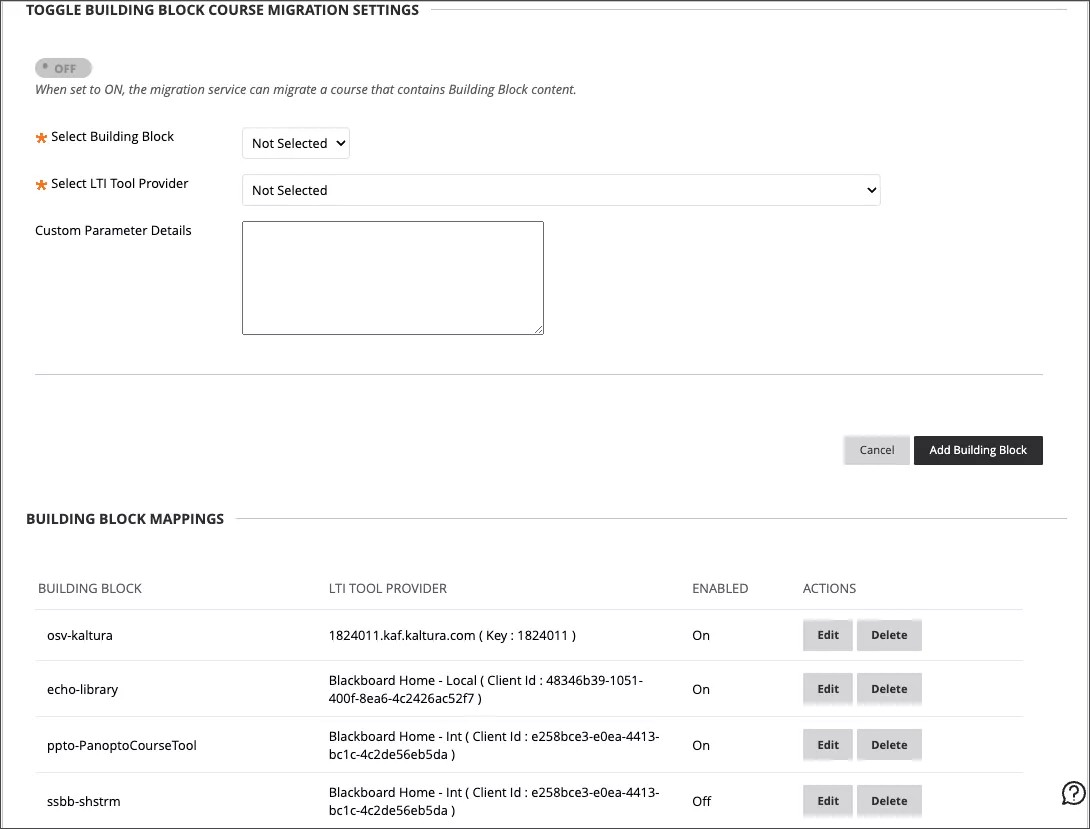Screen dimensions: 1090x829
Task: Click the Custom Parameter Details text area
Action: [392, 277]
